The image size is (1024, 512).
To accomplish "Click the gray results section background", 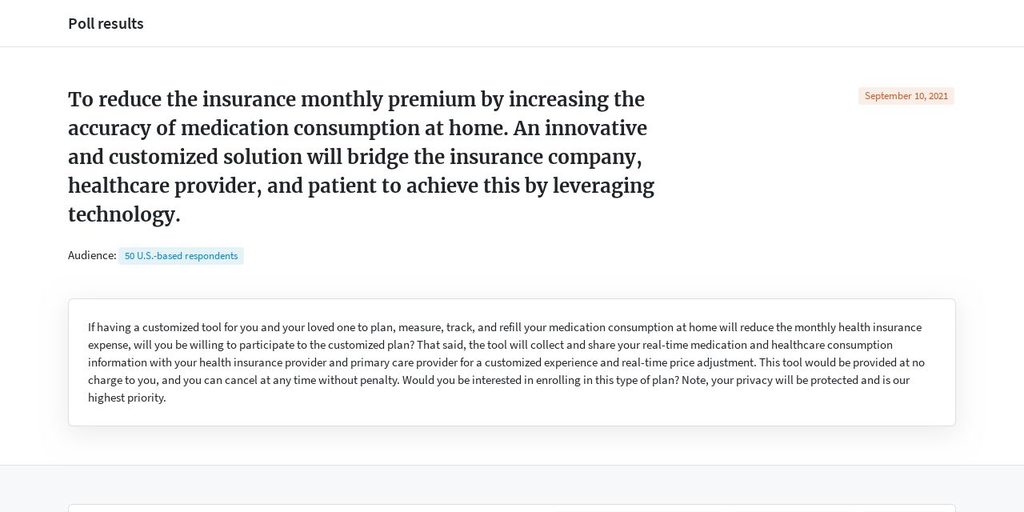I will (x=512, y=483).
